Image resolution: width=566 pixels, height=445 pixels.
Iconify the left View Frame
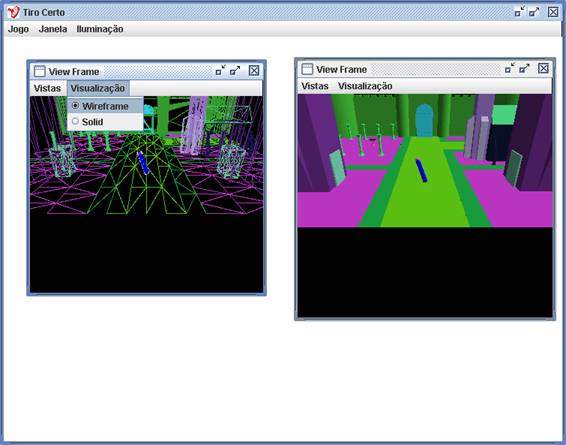click(x=220, y=70)
